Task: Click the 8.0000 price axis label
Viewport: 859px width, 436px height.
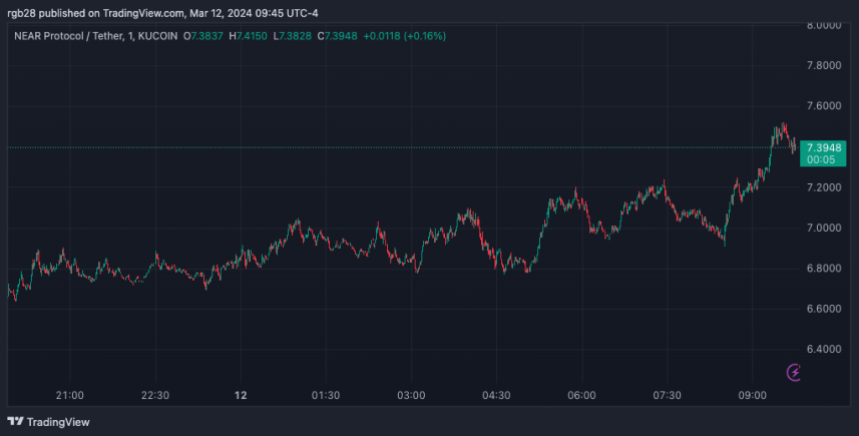Action: point(824,25)
